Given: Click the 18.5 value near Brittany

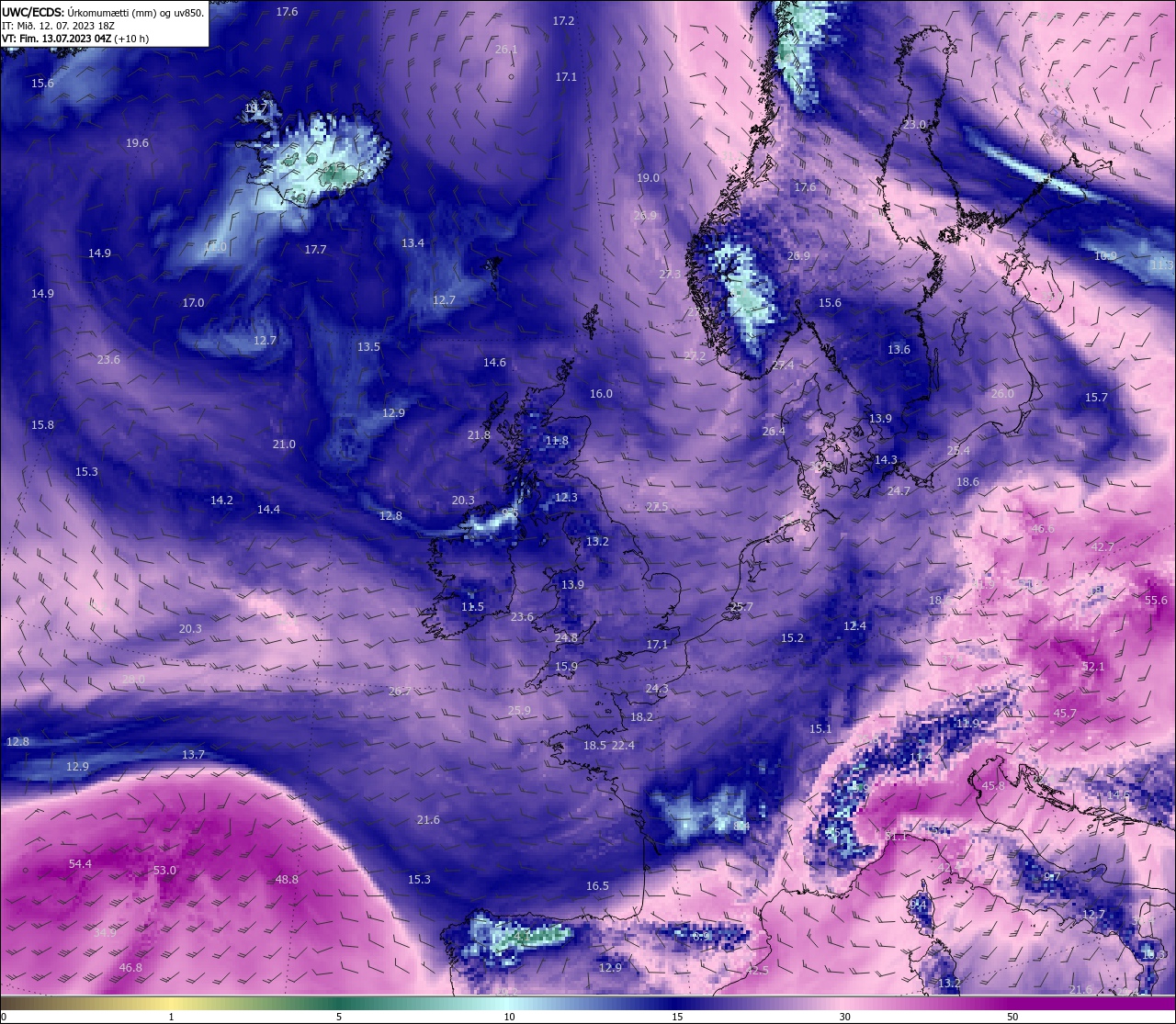Looking at the screenshot, I should click(x=594, y=746).
